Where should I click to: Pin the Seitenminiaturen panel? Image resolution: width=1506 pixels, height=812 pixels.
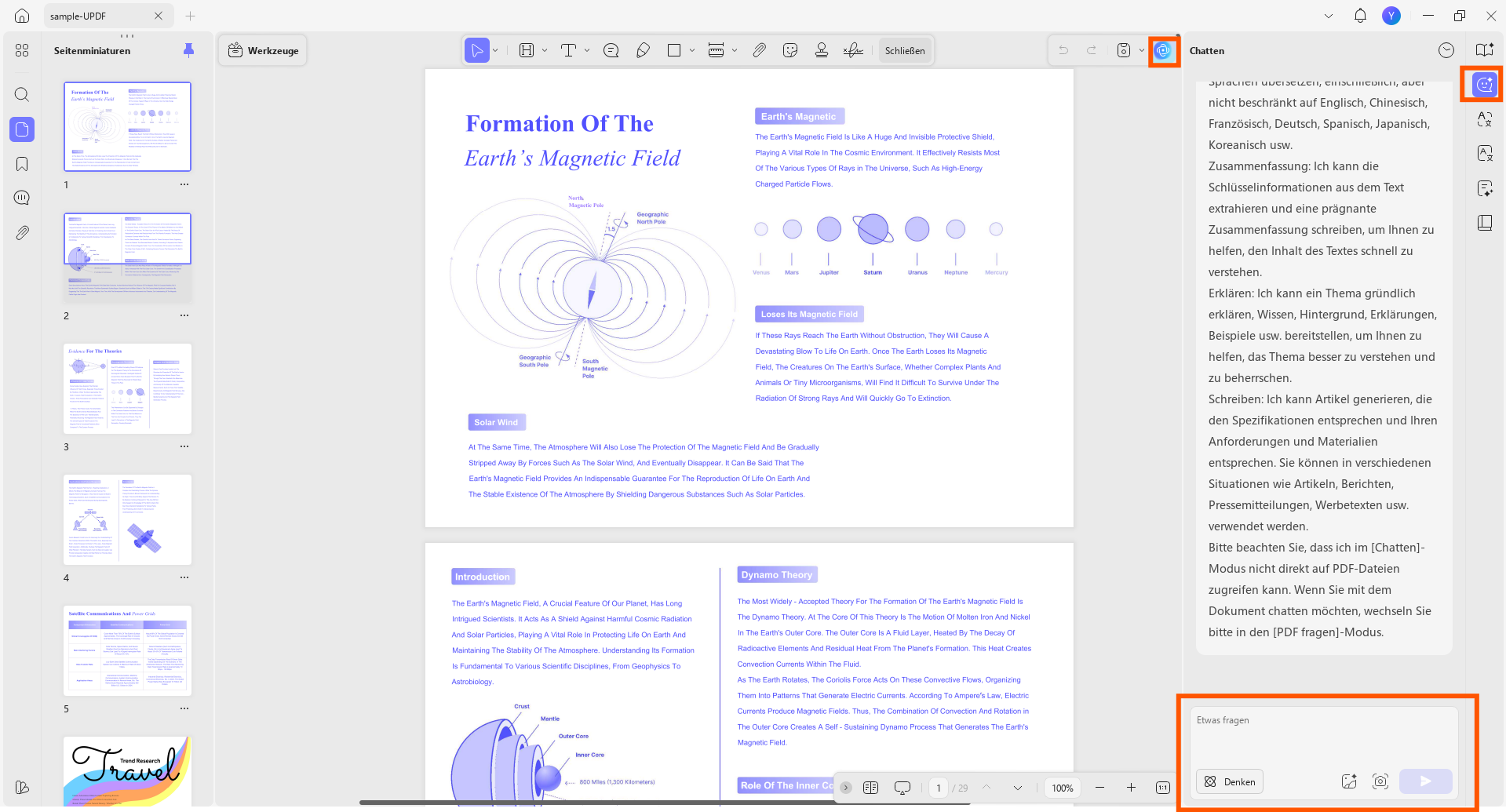point(188,50)
